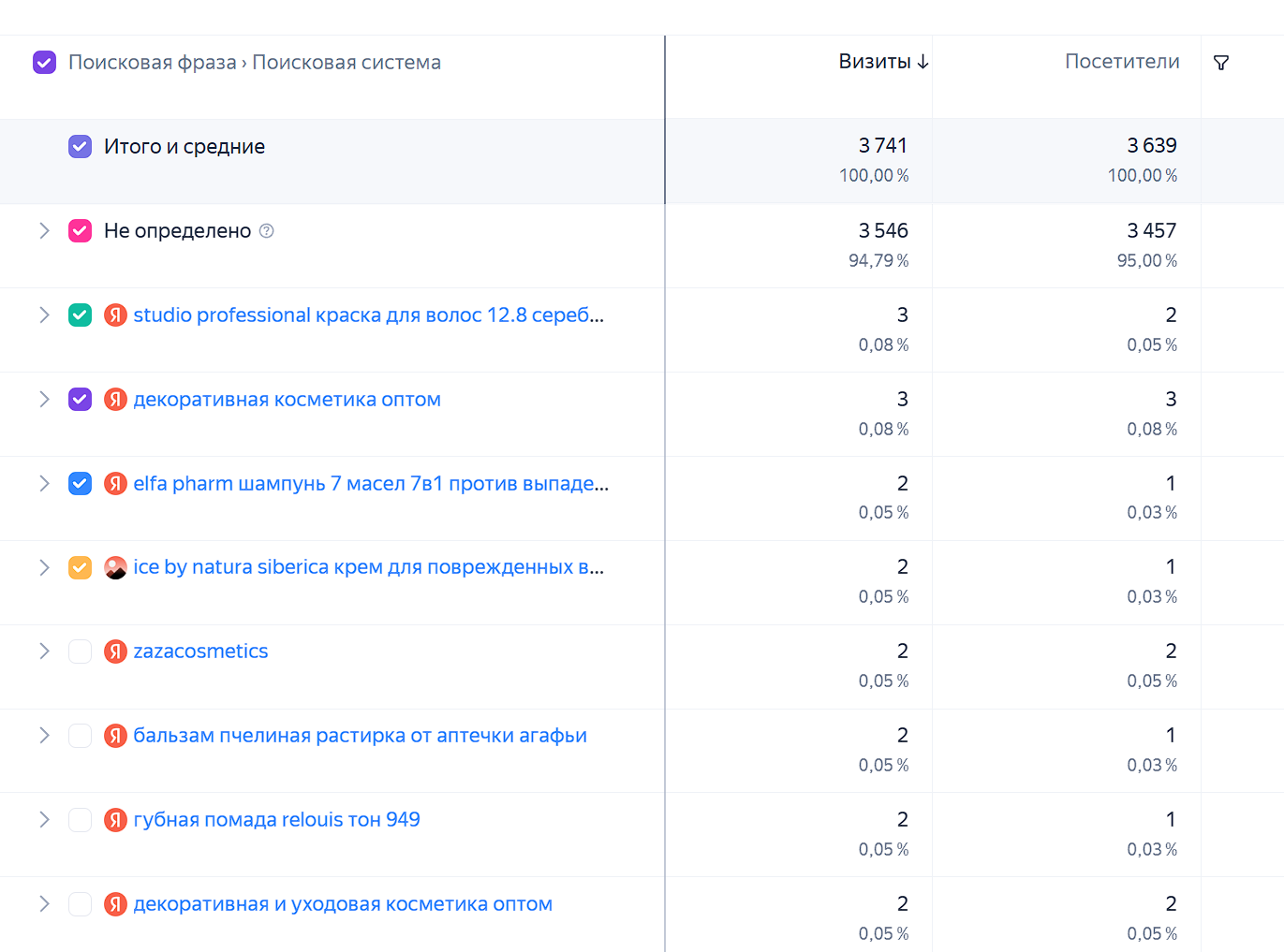Click the filter funnel icon in header
Screen dimensions: 1284x952
tap(1221, 63)
